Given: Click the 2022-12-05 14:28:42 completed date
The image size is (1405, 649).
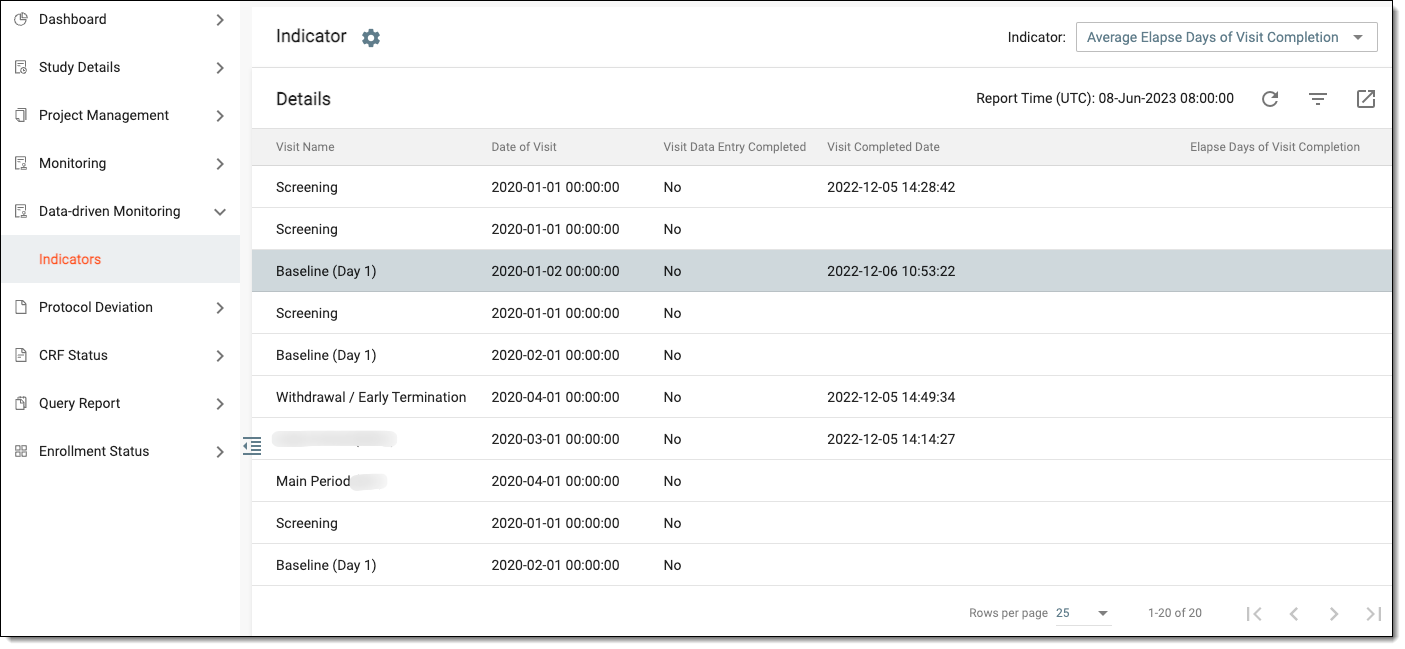Looking at the screenshot, I should pyautogui.click(x=891, y=187).
